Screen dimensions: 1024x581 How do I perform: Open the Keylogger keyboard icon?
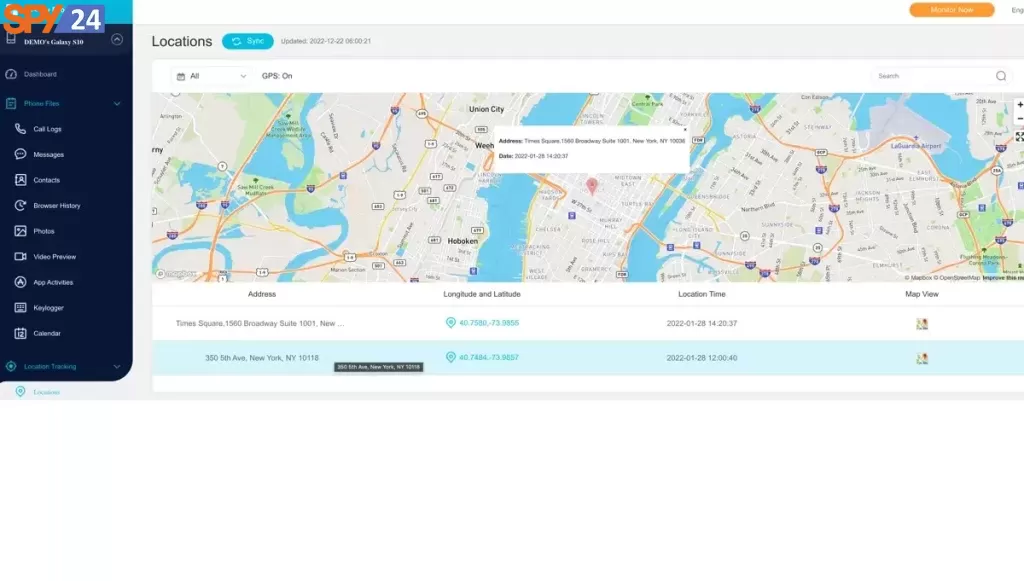[20, 307]
